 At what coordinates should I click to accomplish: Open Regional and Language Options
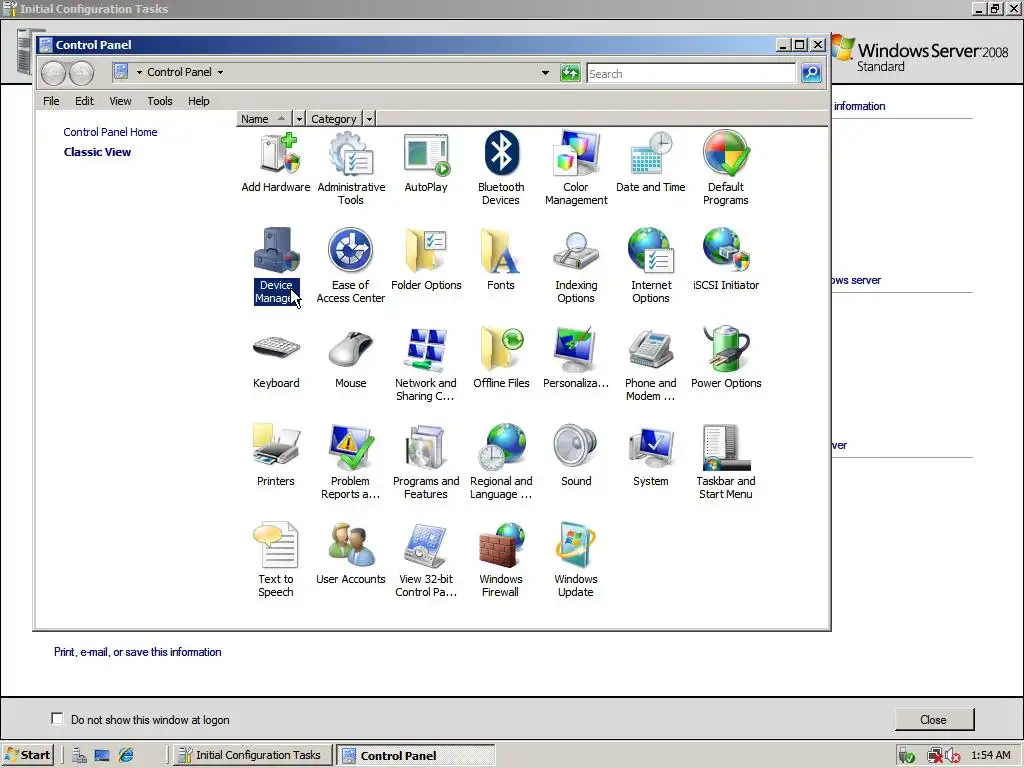(x=501, y=462)
